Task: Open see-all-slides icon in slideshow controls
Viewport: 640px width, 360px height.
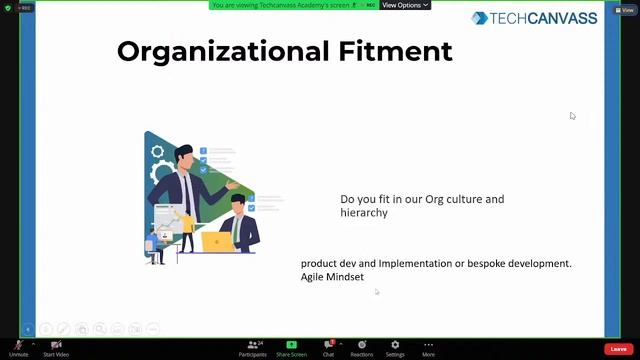Action: coord(81,329)
